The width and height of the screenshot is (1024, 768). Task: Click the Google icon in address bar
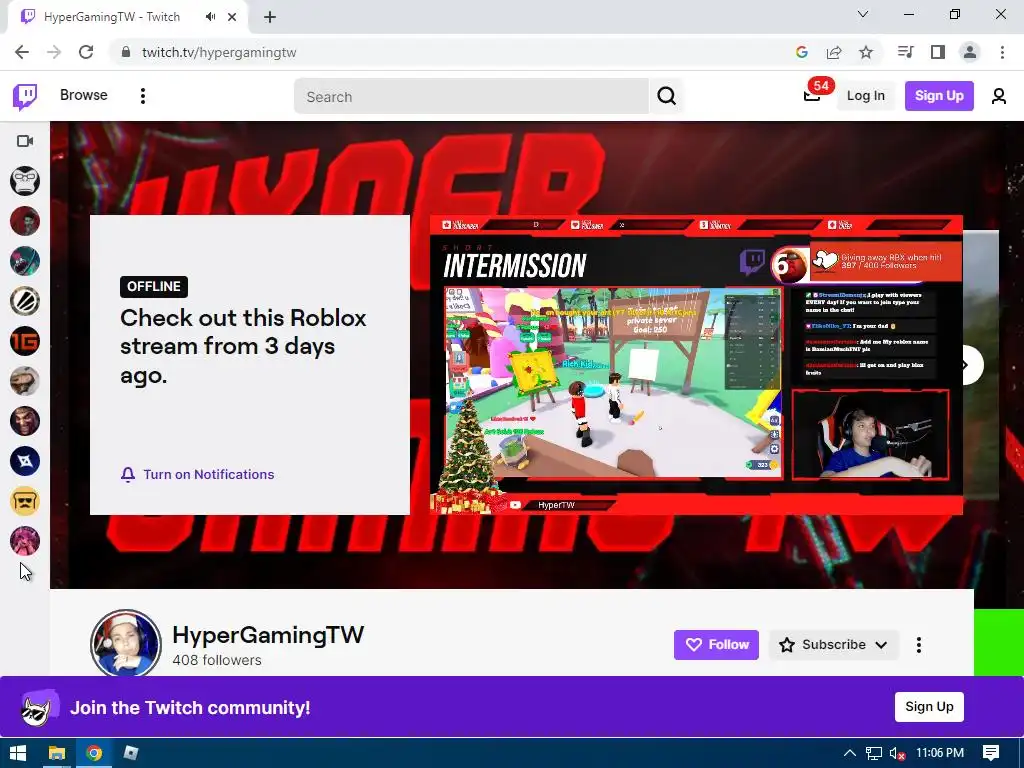point(802,52)
